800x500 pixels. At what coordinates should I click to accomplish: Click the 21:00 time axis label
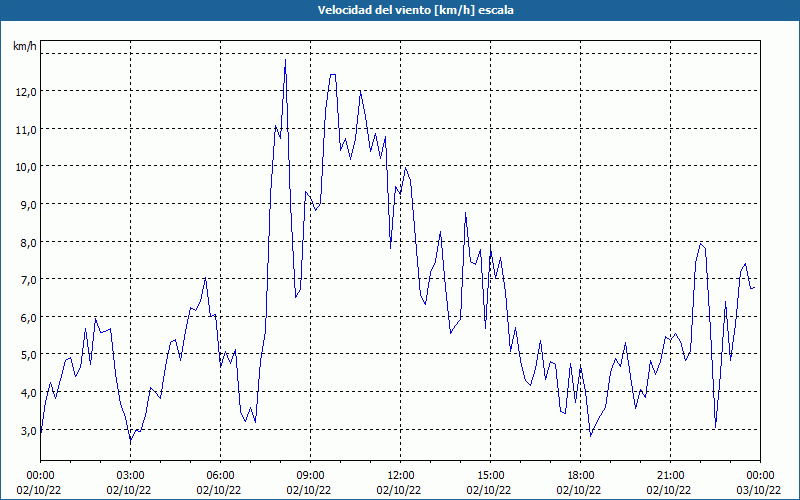[x=670, y=476]
